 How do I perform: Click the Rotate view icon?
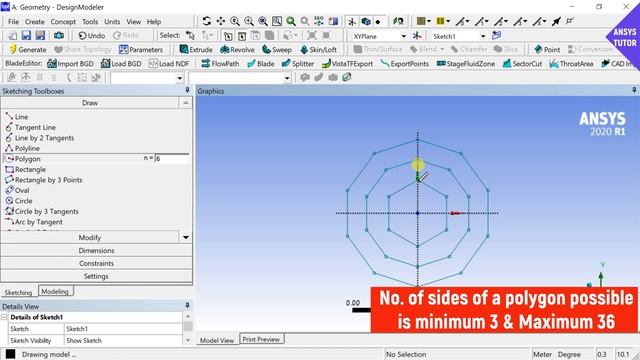pyautogui.click(x=207, y=21)
